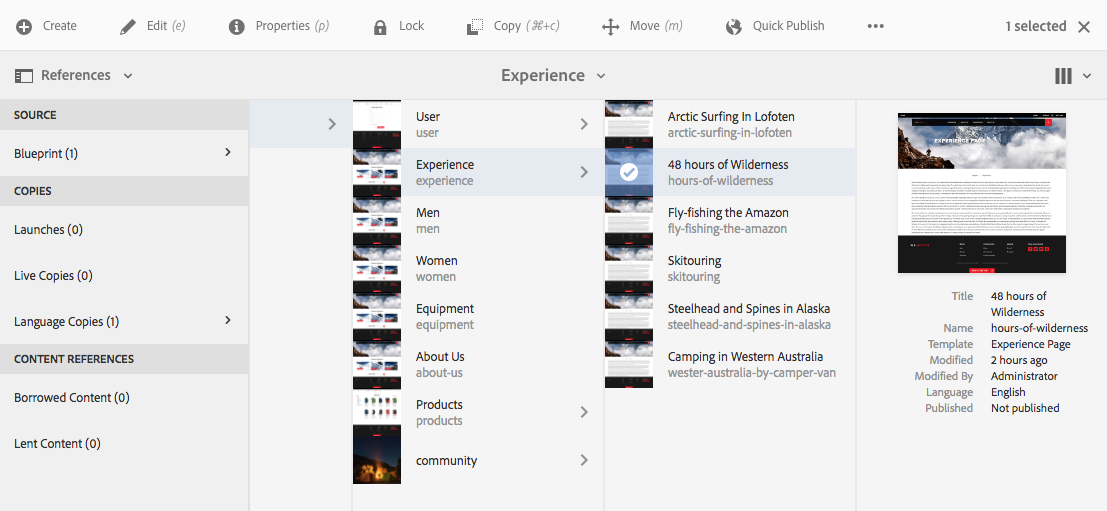Click the Move arrows icon
The image size is (1107, 511).
pyautogui.click(x=611, y=27)
